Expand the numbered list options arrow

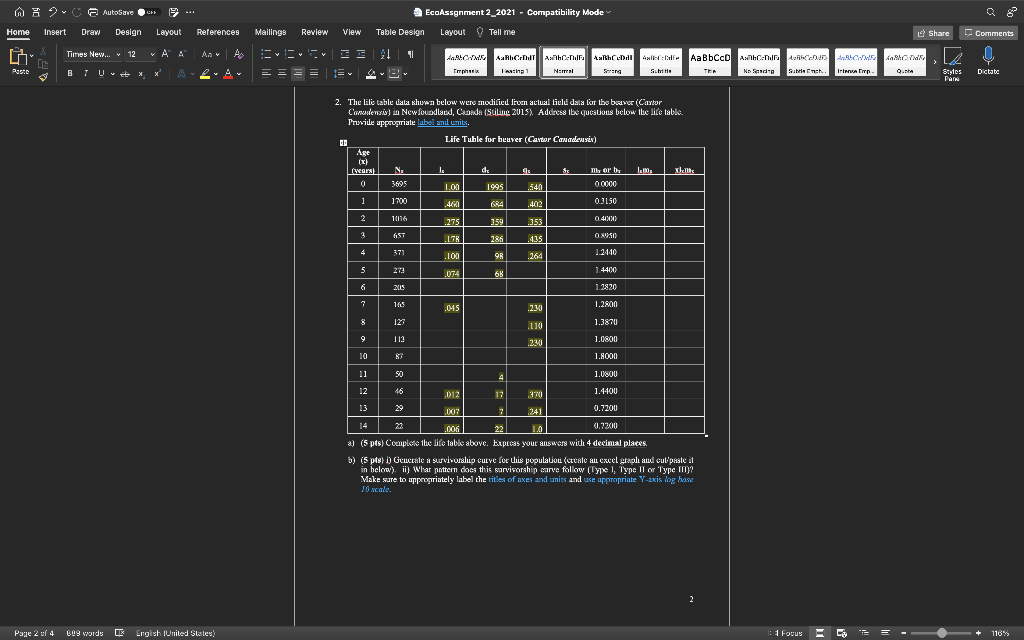pyautogui.click(x=300, y=54)
